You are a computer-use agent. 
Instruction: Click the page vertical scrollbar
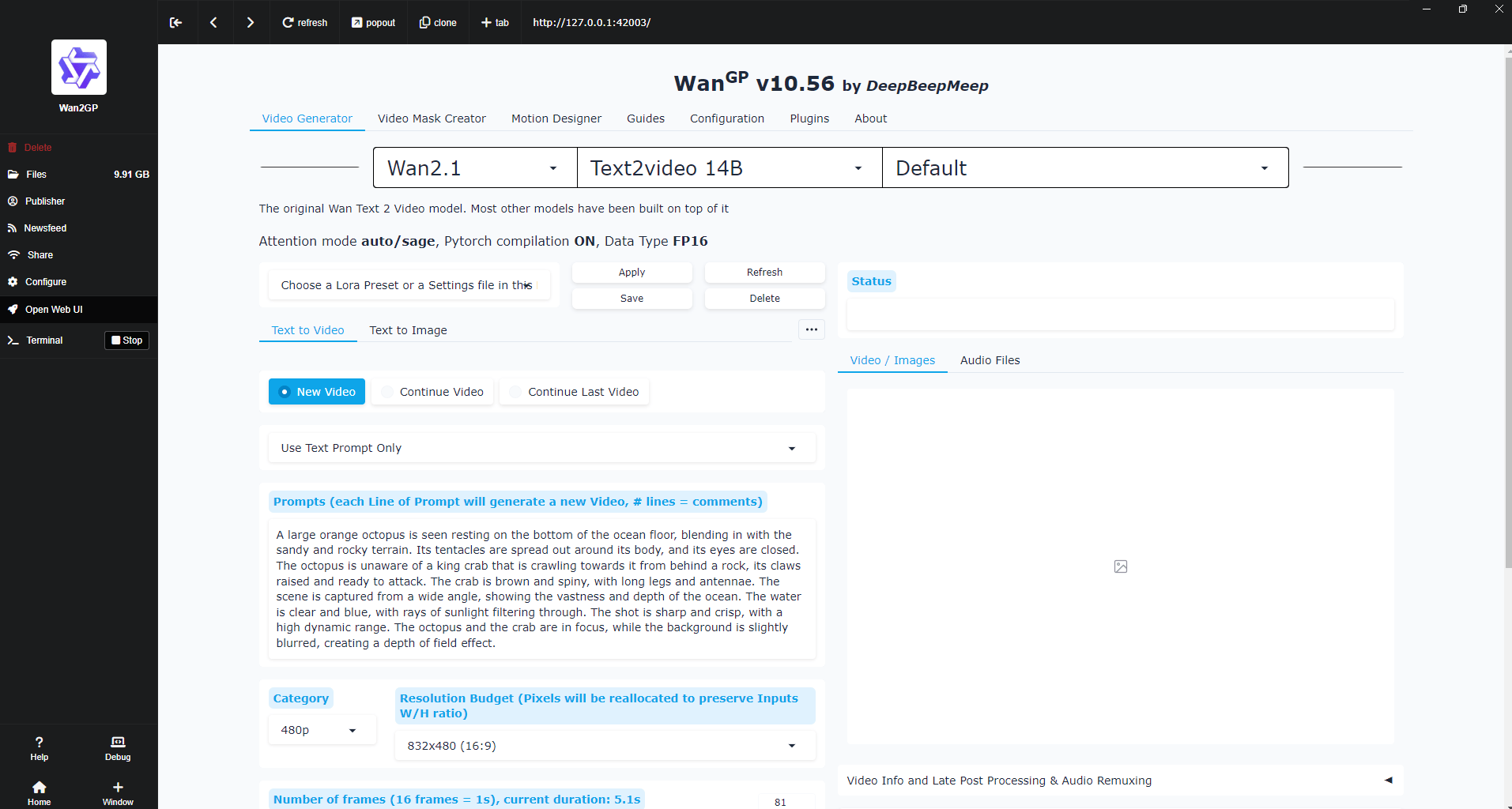(x=1508, y=312)
